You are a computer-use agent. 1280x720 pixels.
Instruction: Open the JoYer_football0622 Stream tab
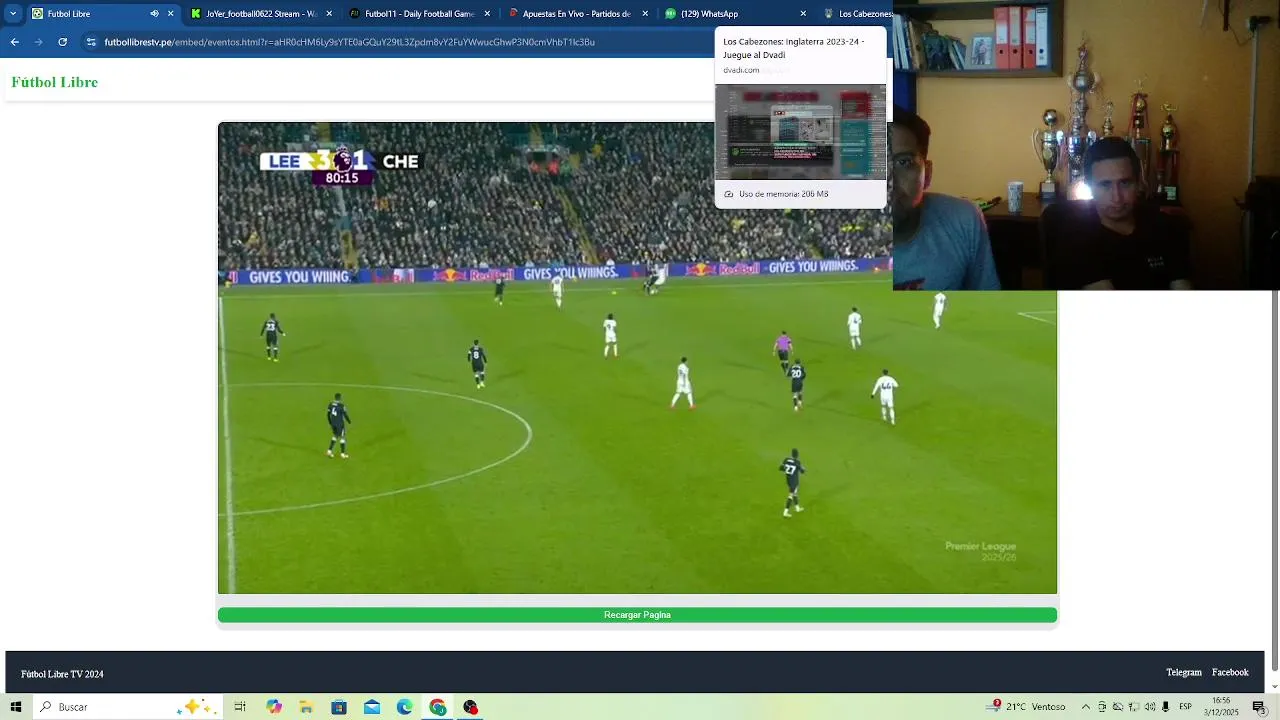pos(260,14)
